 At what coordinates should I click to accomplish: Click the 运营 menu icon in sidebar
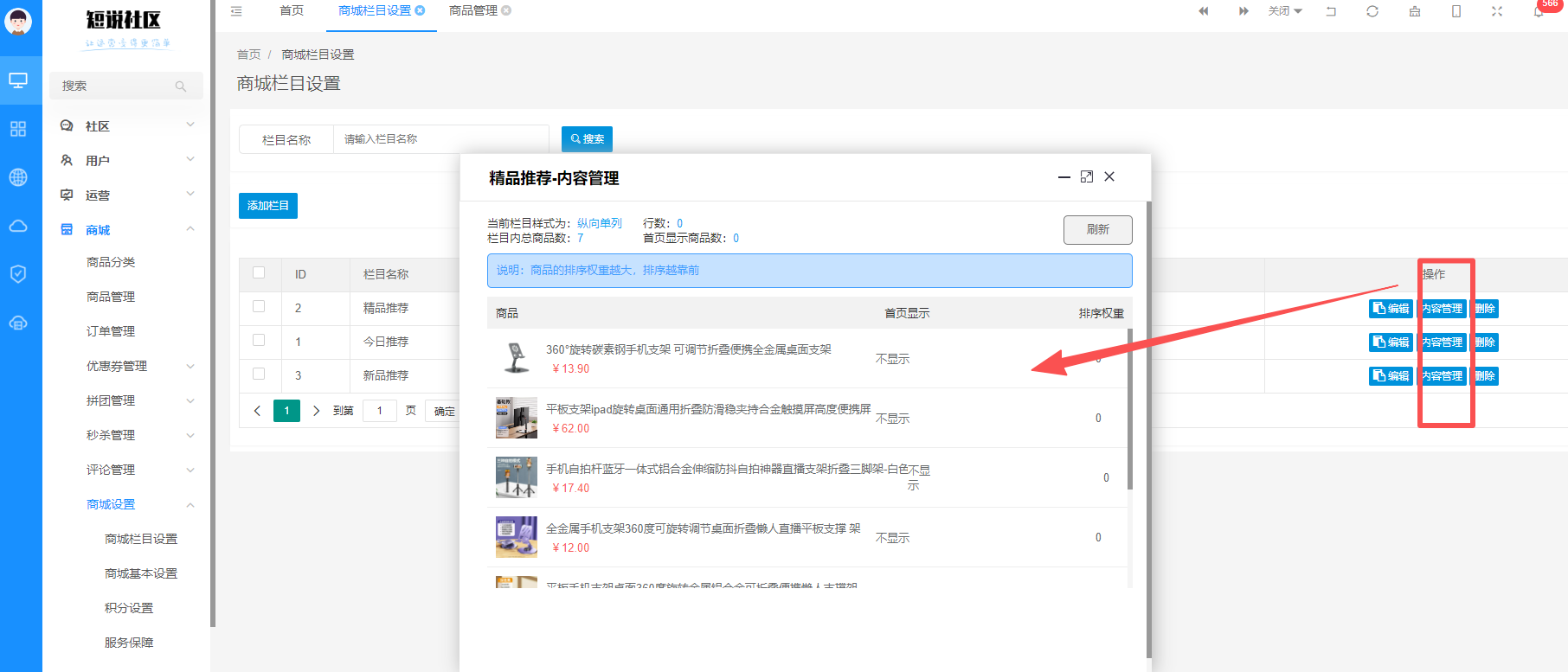pyautogui.click(x=67, y=195)
